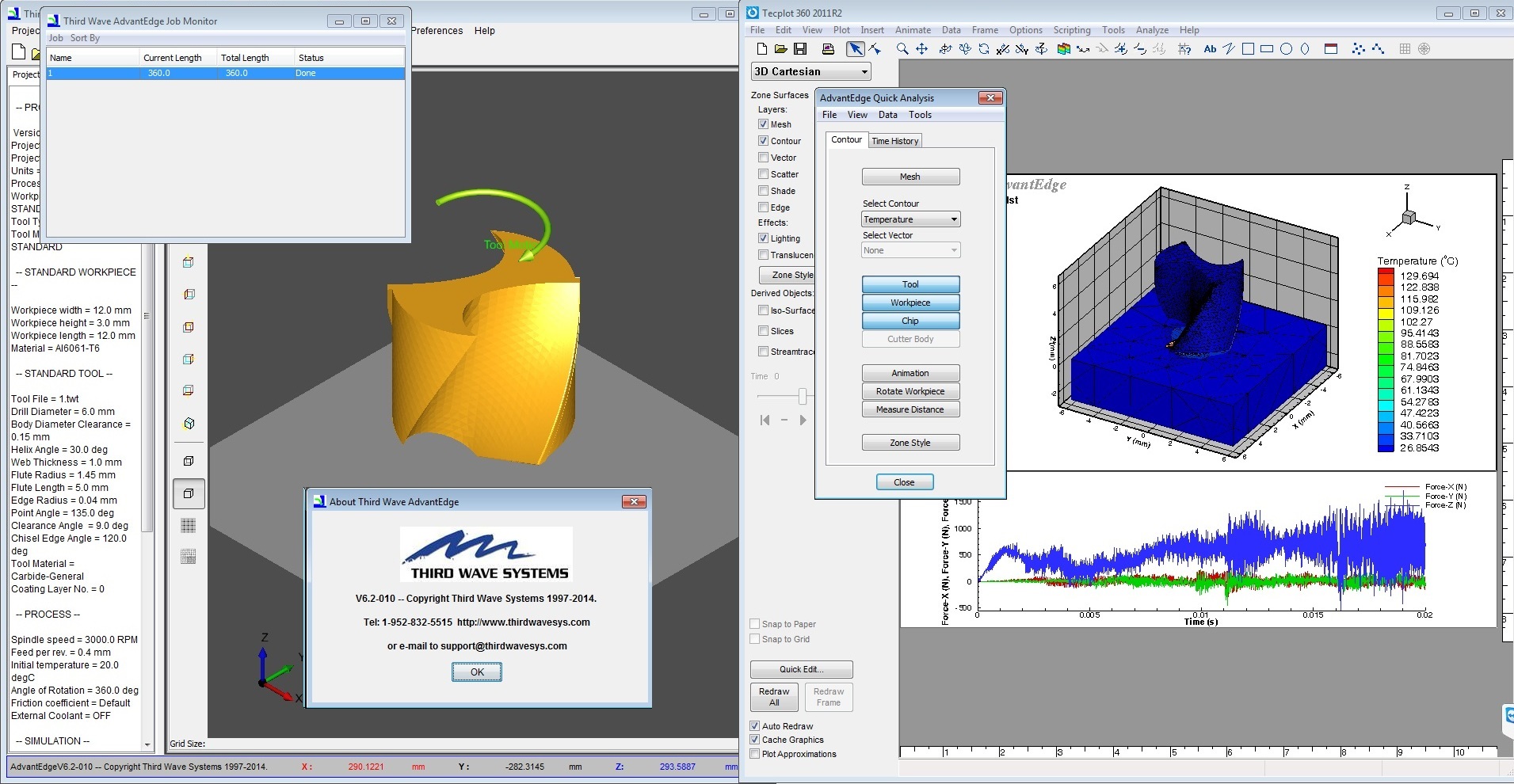Click the Time slider handle in Tecplot sidebar

[x=803, y=396]
